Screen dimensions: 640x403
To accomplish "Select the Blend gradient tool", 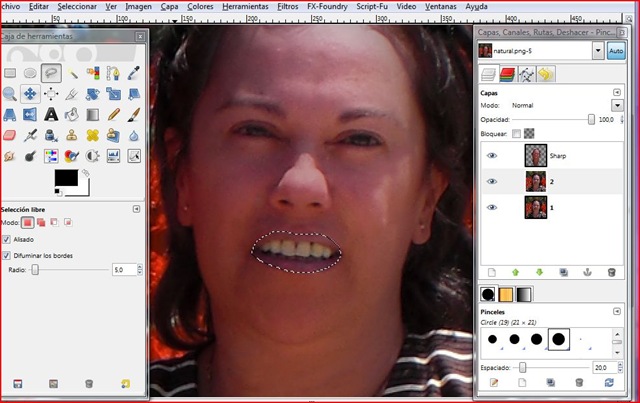I will click(93, 115).
